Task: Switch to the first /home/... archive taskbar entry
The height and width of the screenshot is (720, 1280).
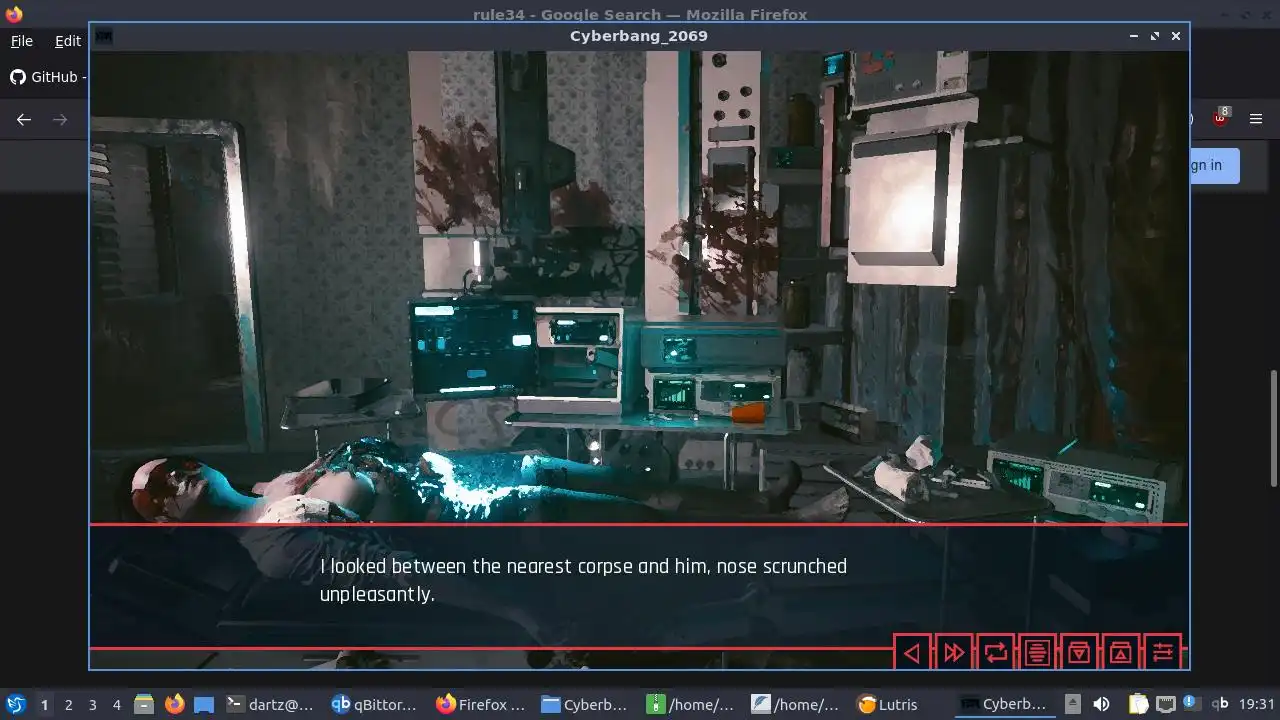Action: tap(692, 705)
